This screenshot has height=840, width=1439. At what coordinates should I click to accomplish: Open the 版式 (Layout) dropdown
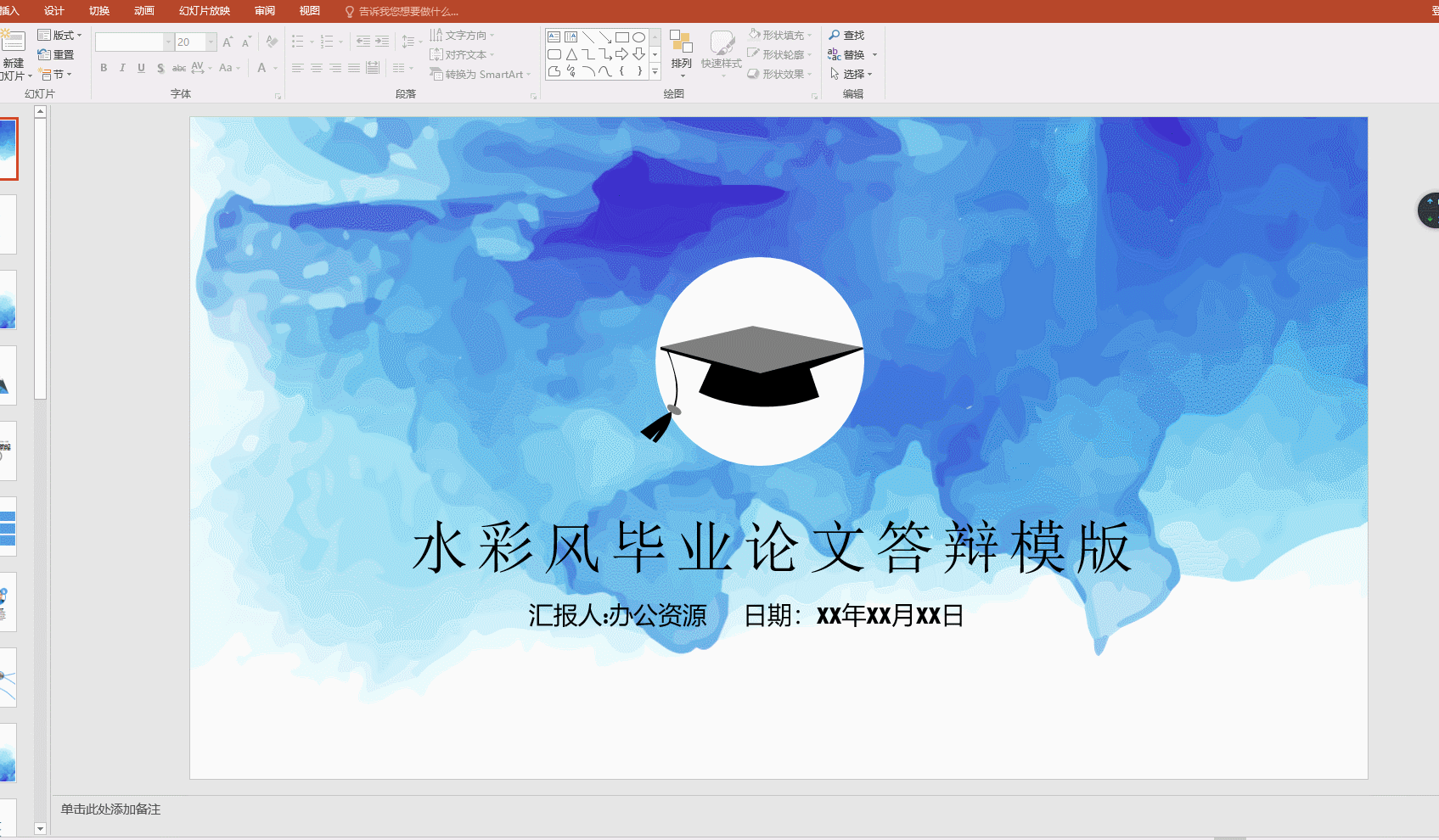(60, 35)
